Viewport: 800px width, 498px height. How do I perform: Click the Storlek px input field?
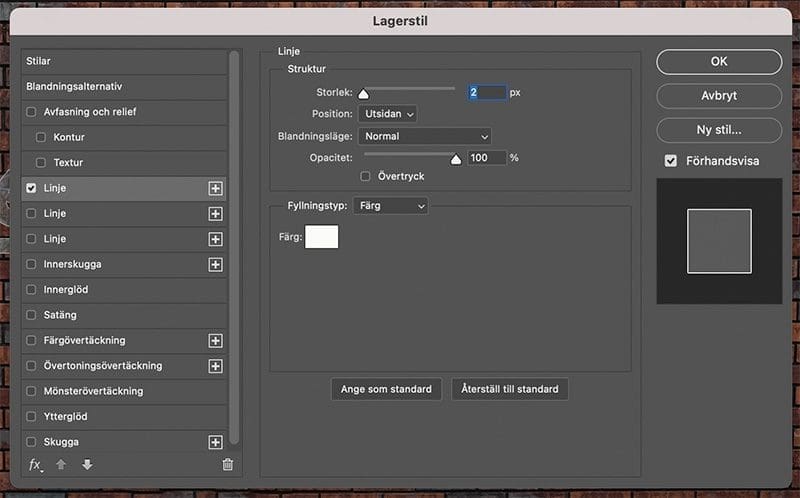[487, 92]
